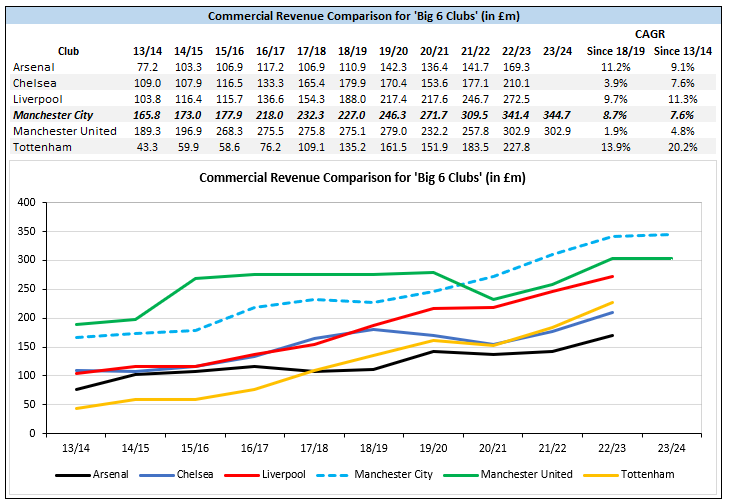
Task: Select the Manchester United legend entry
Action: (508, 474)
